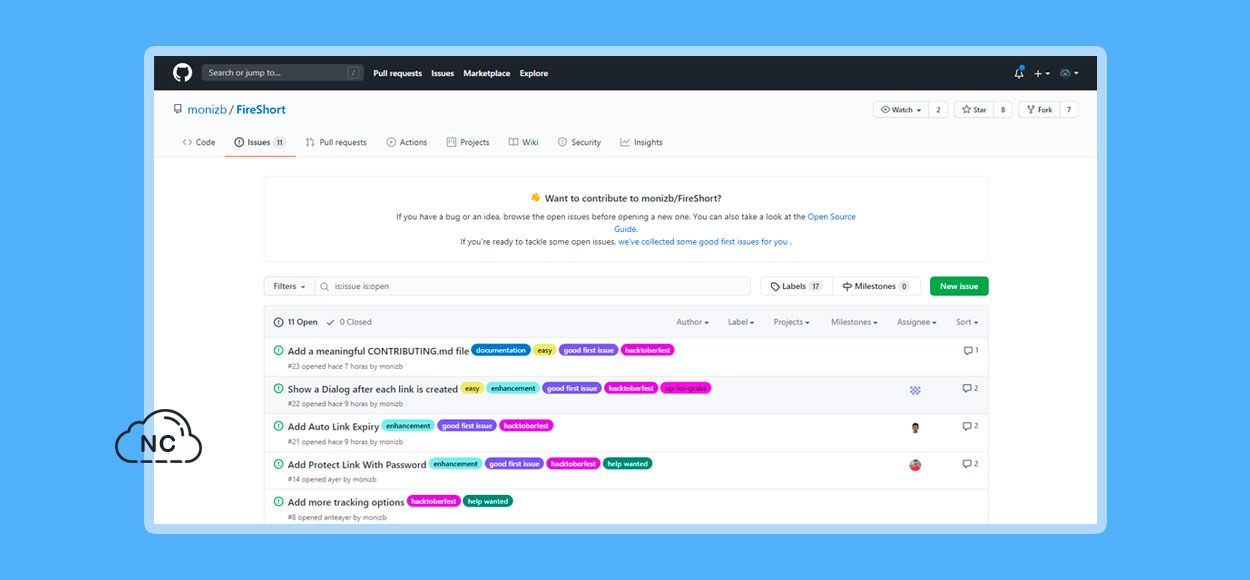Open assignee avatar on Auto Link Expiry

(915, 428)
